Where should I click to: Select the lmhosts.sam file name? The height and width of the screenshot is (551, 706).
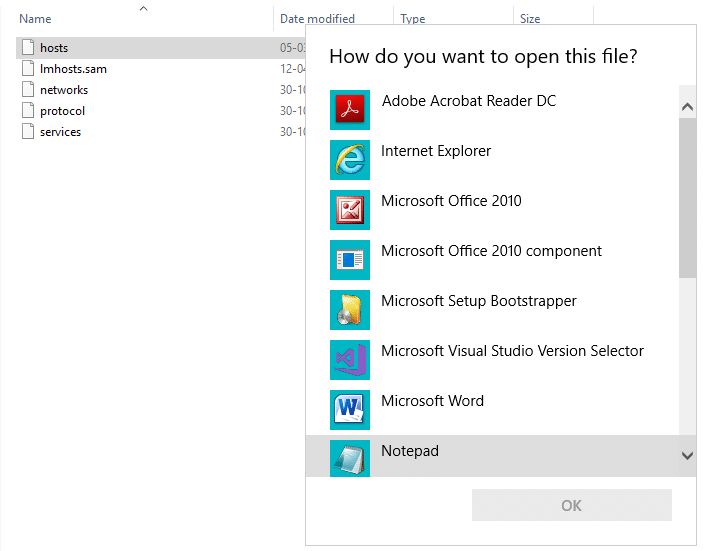73,69
